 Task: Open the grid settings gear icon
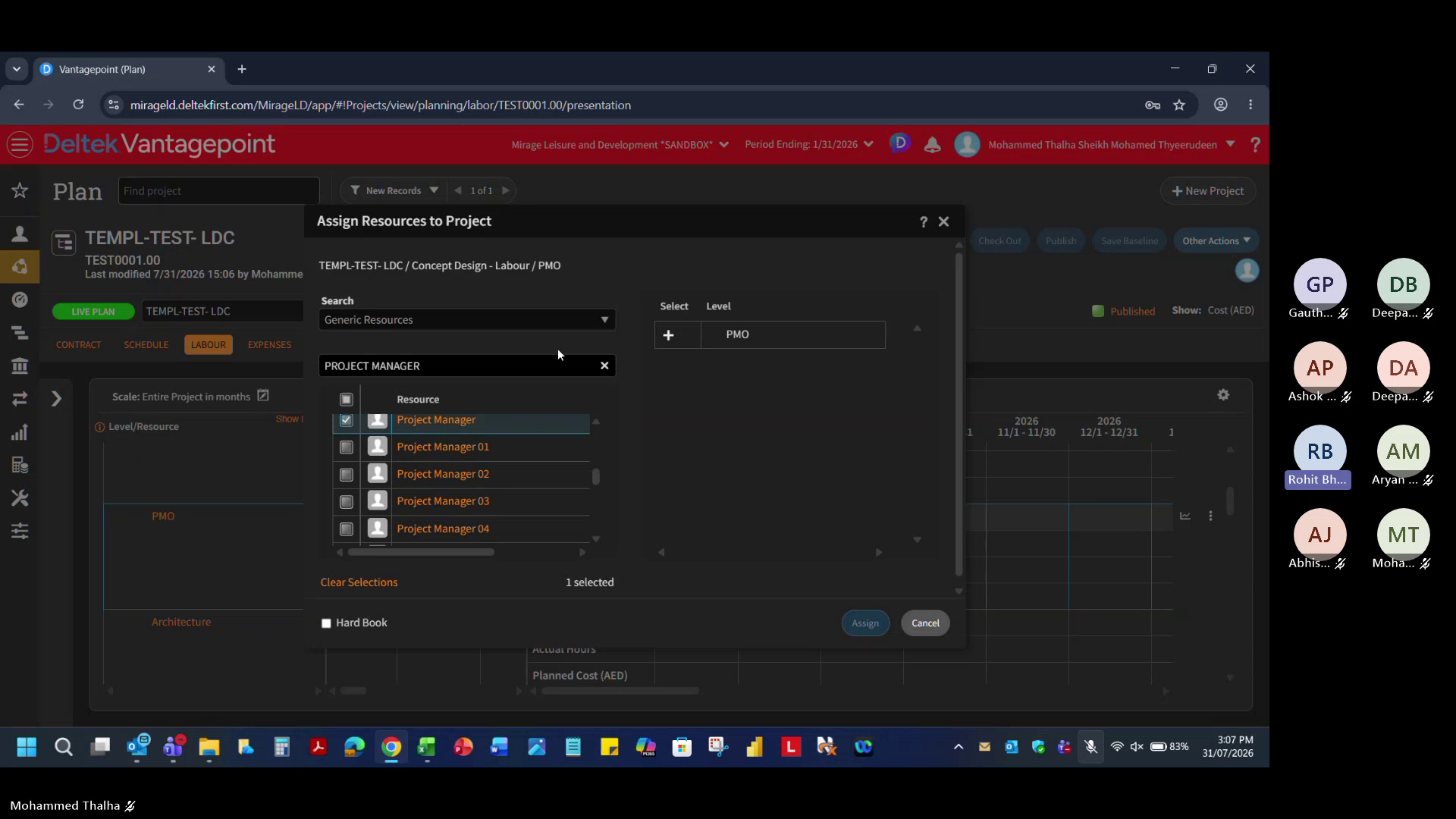(1223, 395)
